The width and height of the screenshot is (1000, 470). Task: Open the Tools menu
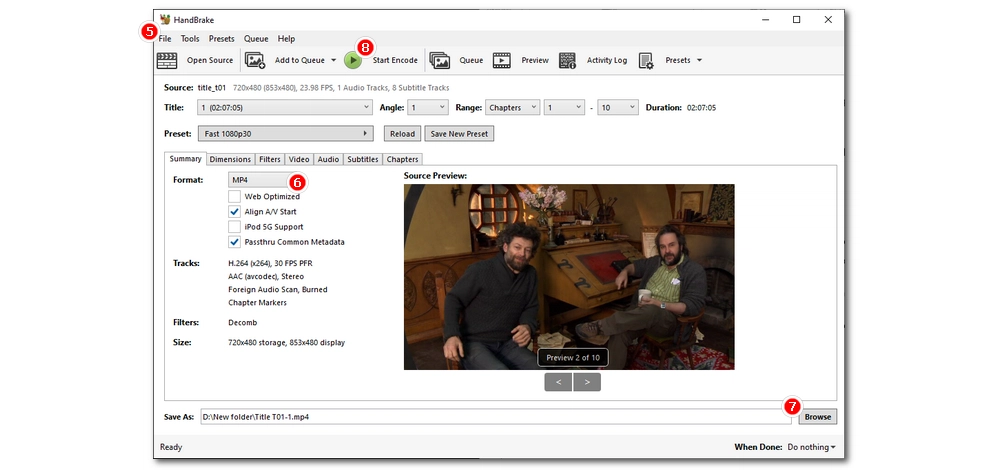coord(190,39)
